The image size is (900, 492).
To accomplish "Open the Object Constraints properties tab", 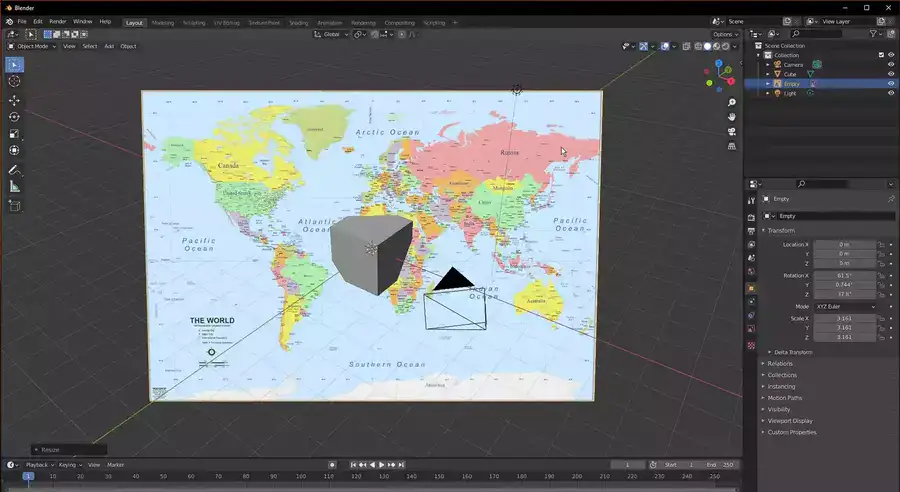I will (751, 315).
